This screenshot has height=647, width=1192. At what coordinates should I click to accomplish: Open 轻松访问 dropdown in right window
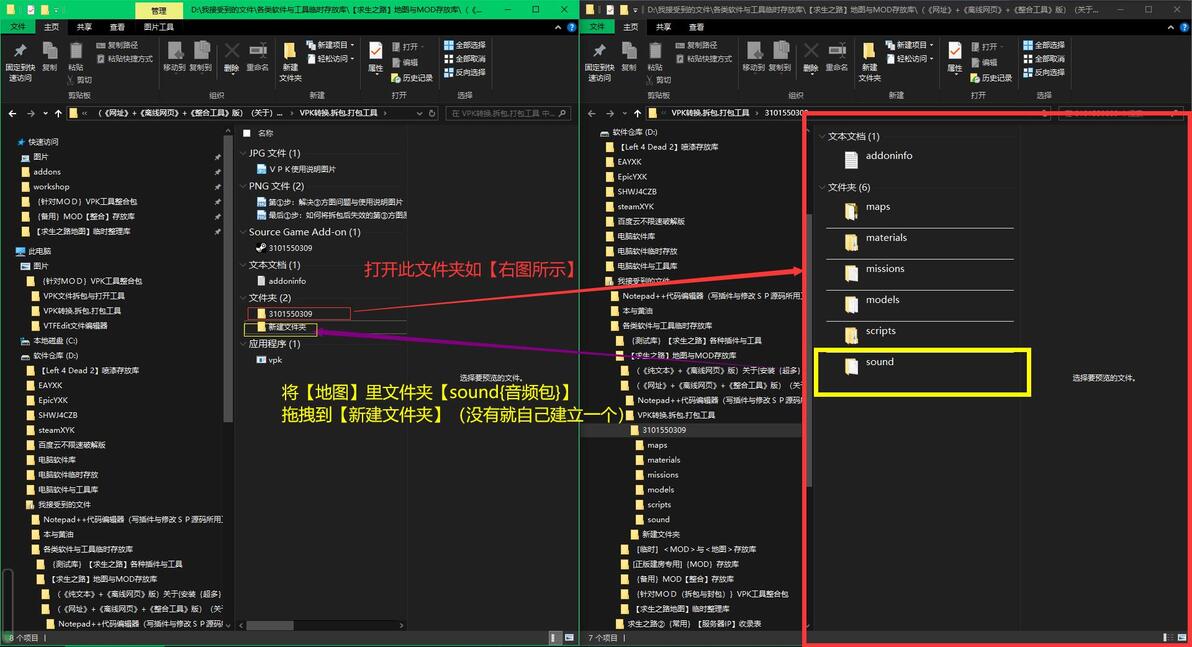click(x=911, y=59)
